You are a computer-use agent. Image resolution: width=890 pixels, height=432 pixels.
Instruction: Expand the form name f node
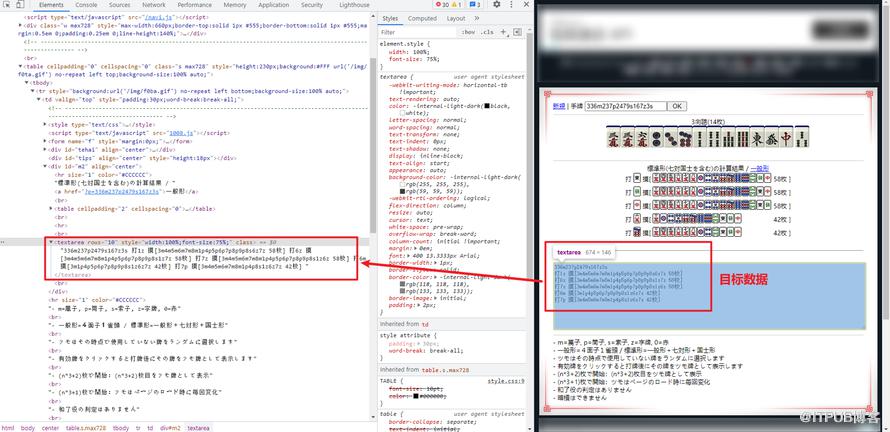(x=45, y=141)
